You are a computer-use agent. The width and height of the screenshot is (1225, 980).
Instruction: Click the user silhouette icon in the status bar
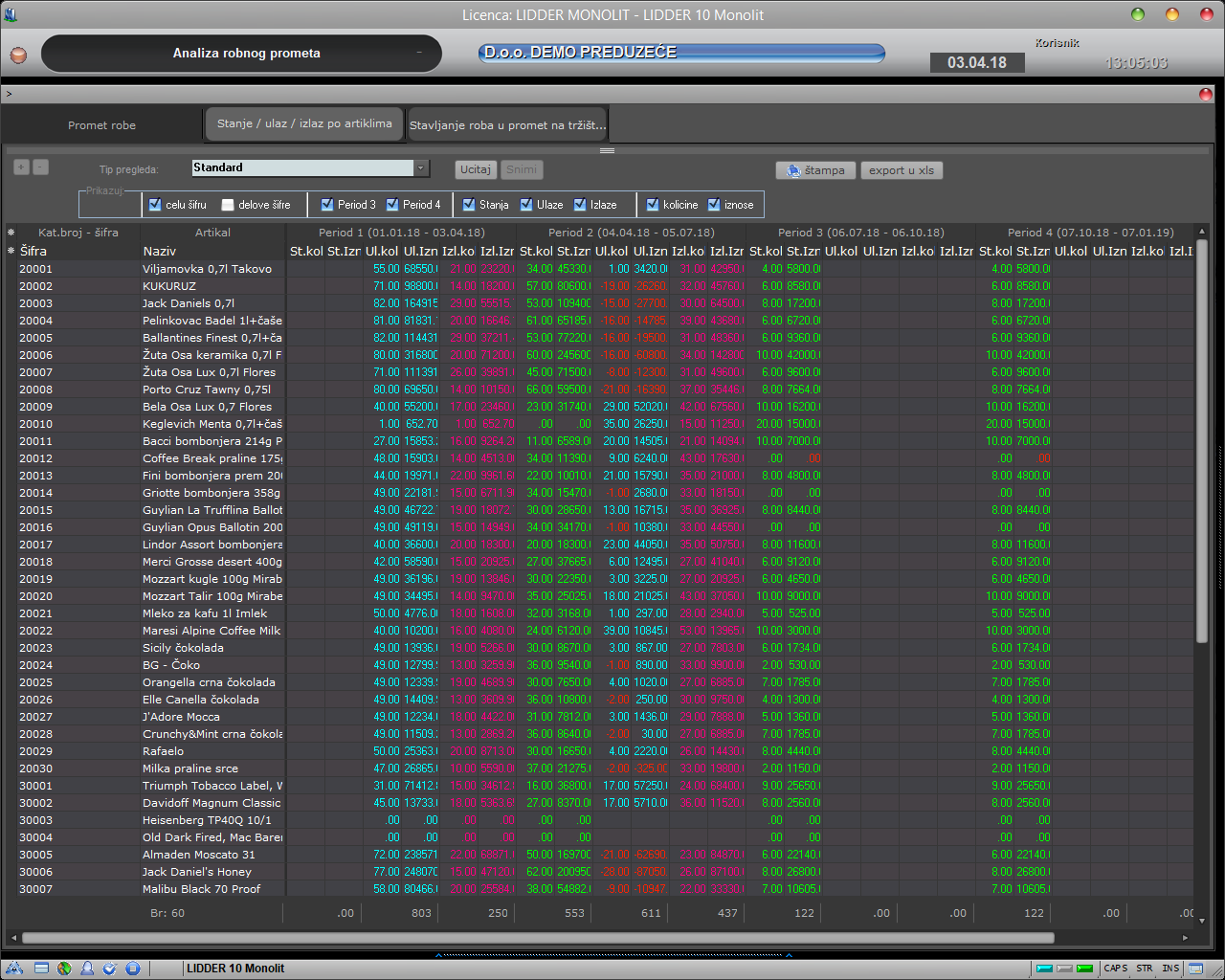87,968
